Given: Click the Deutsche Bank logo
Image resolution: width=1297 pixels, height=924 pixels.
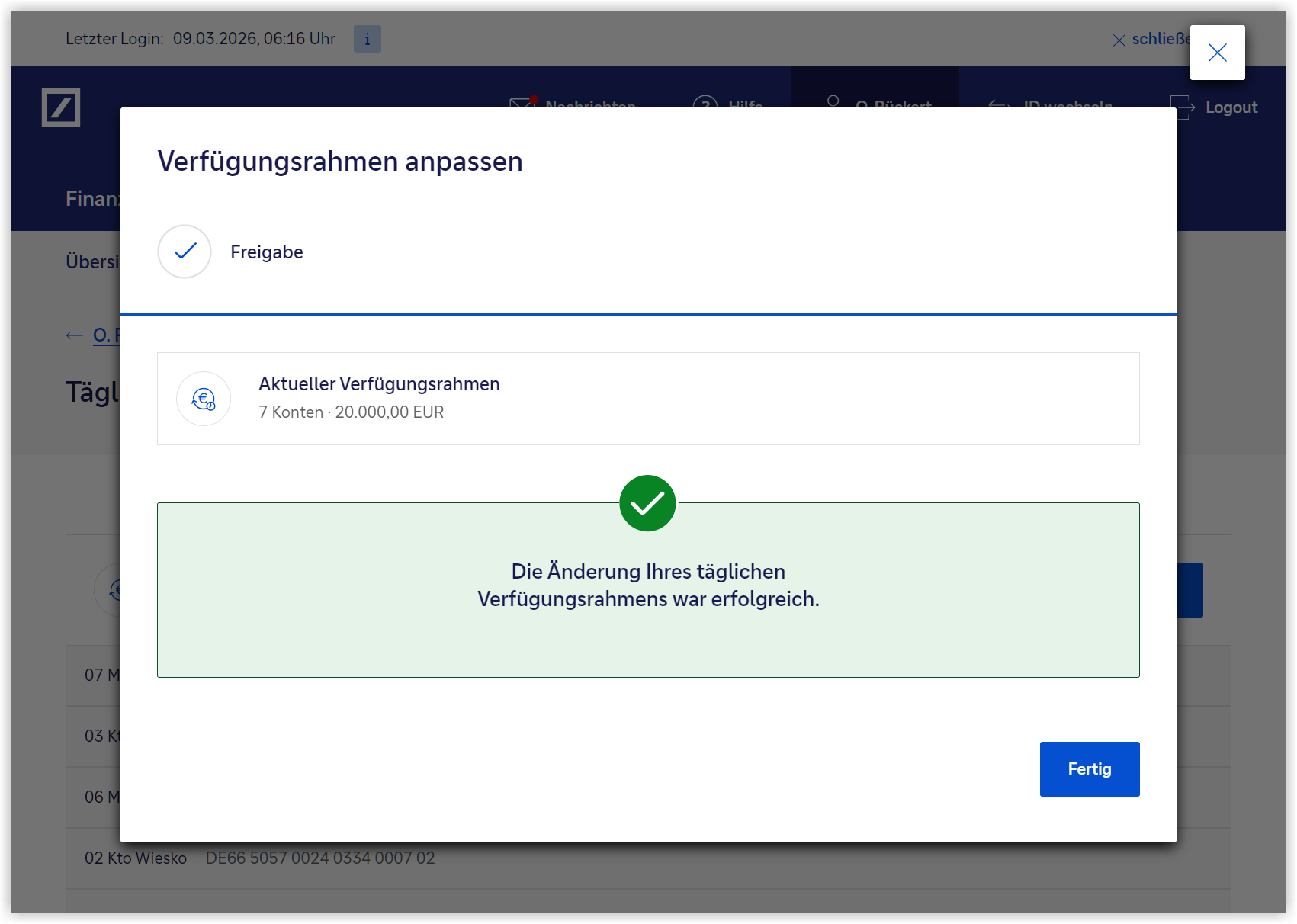Looking at the screenshot, I should tap(61, 107).
